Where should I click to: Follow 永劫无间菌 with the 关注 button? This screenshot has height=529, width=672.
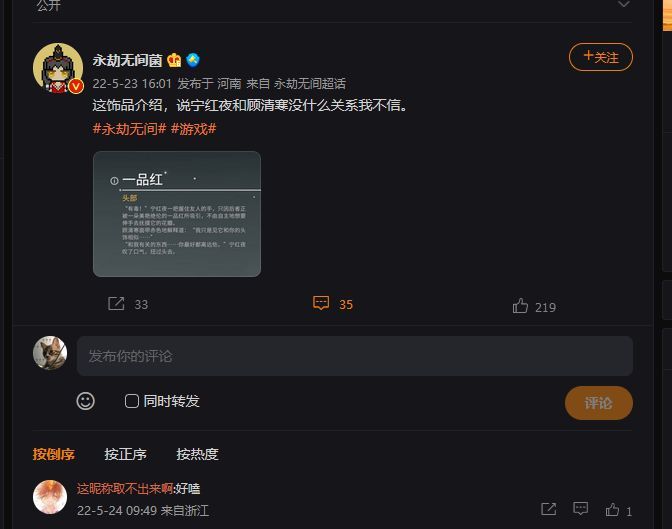600,57
